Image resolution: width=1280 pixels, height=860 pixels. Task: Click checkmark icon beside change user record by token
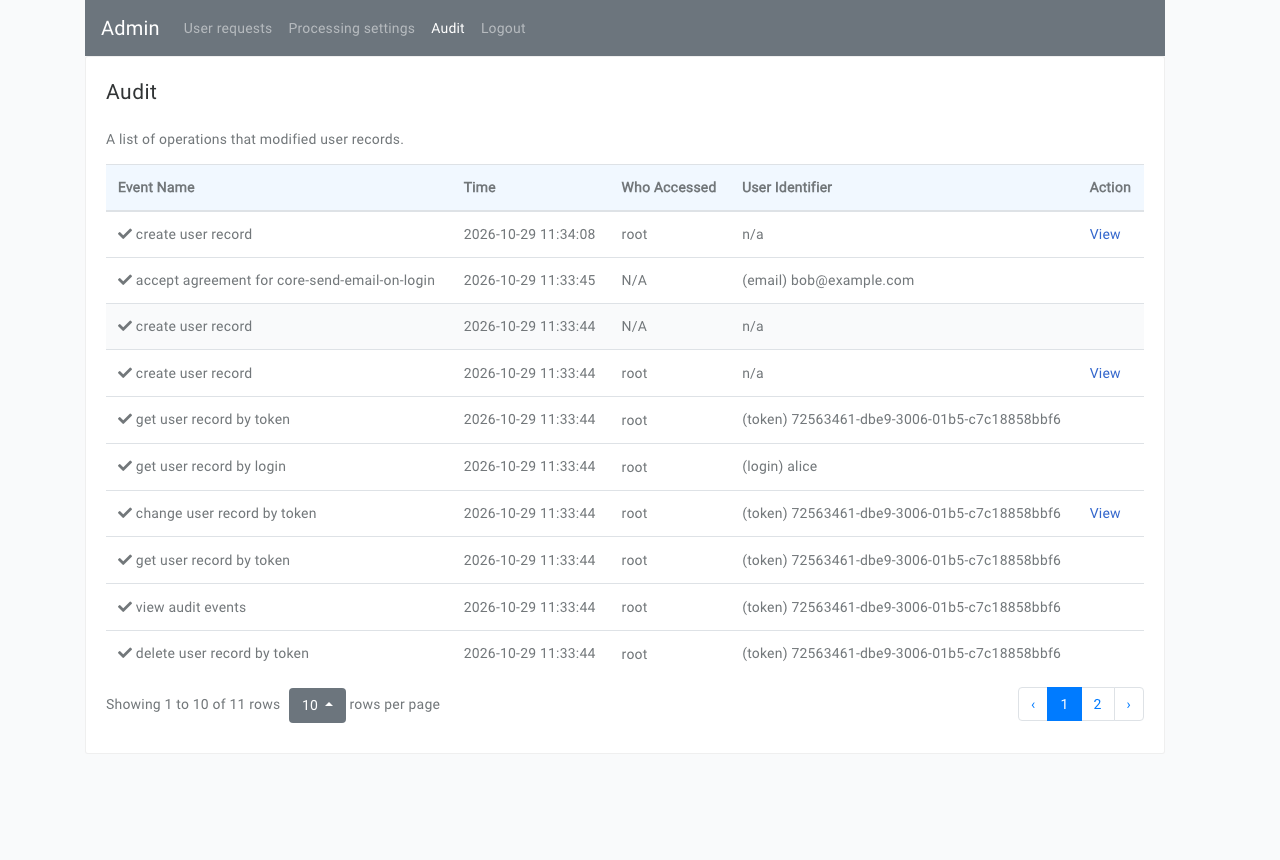tap(125, 513)
